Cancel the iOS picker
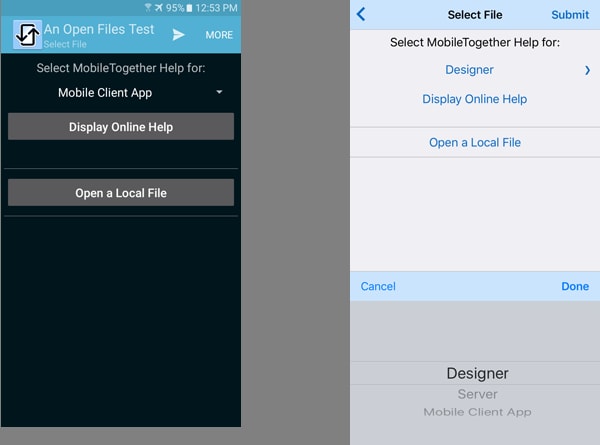 pyautogui.click(x=378, y=286)
